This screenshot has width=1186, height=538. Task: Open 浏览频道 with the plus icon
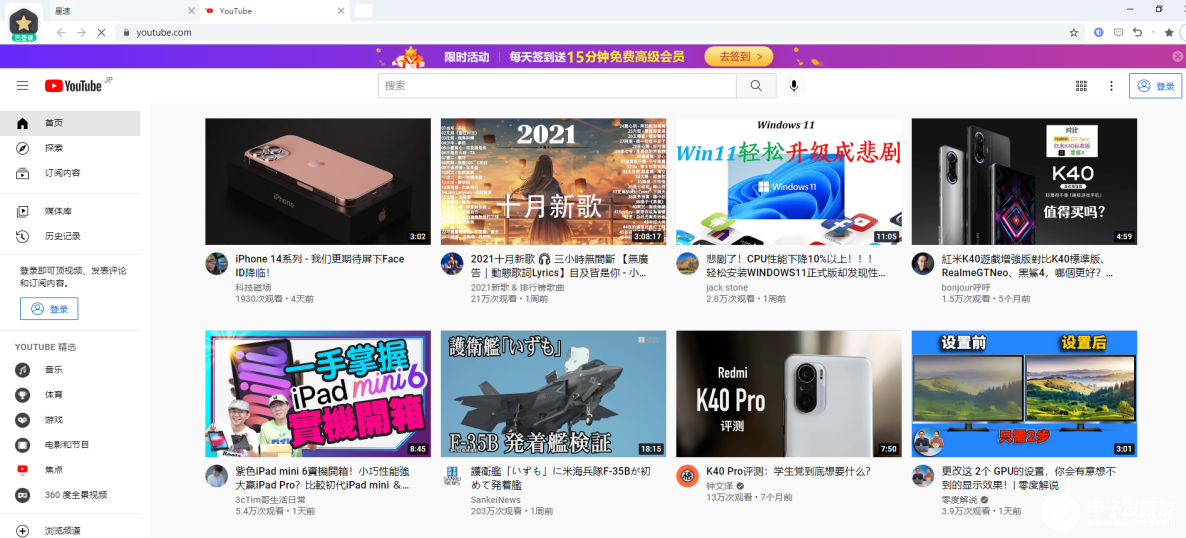[x=70, y=531]
